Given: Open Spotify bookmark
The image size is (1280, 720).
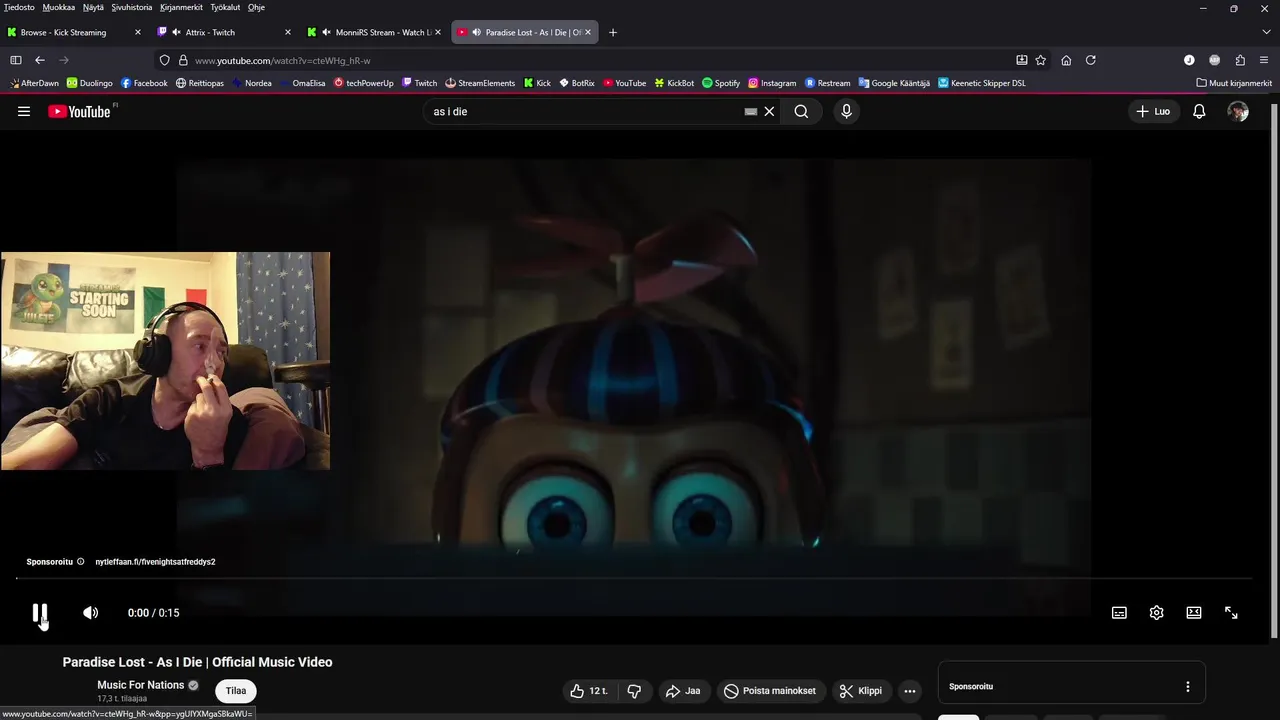Looking at the screenshot, I should (721, 83).
